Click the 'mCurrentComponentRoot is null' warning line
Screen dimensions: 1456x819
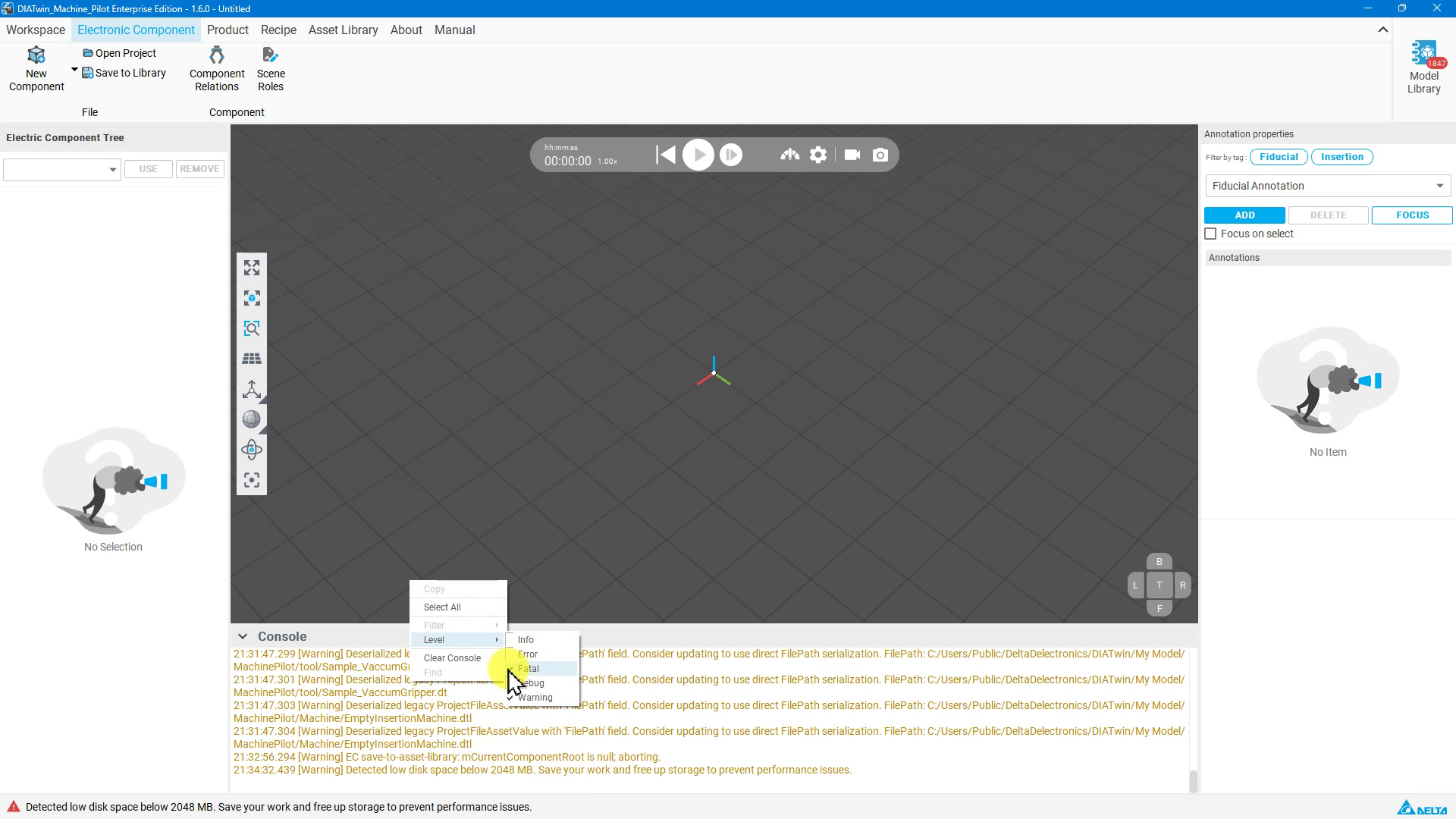pos(447,757)
